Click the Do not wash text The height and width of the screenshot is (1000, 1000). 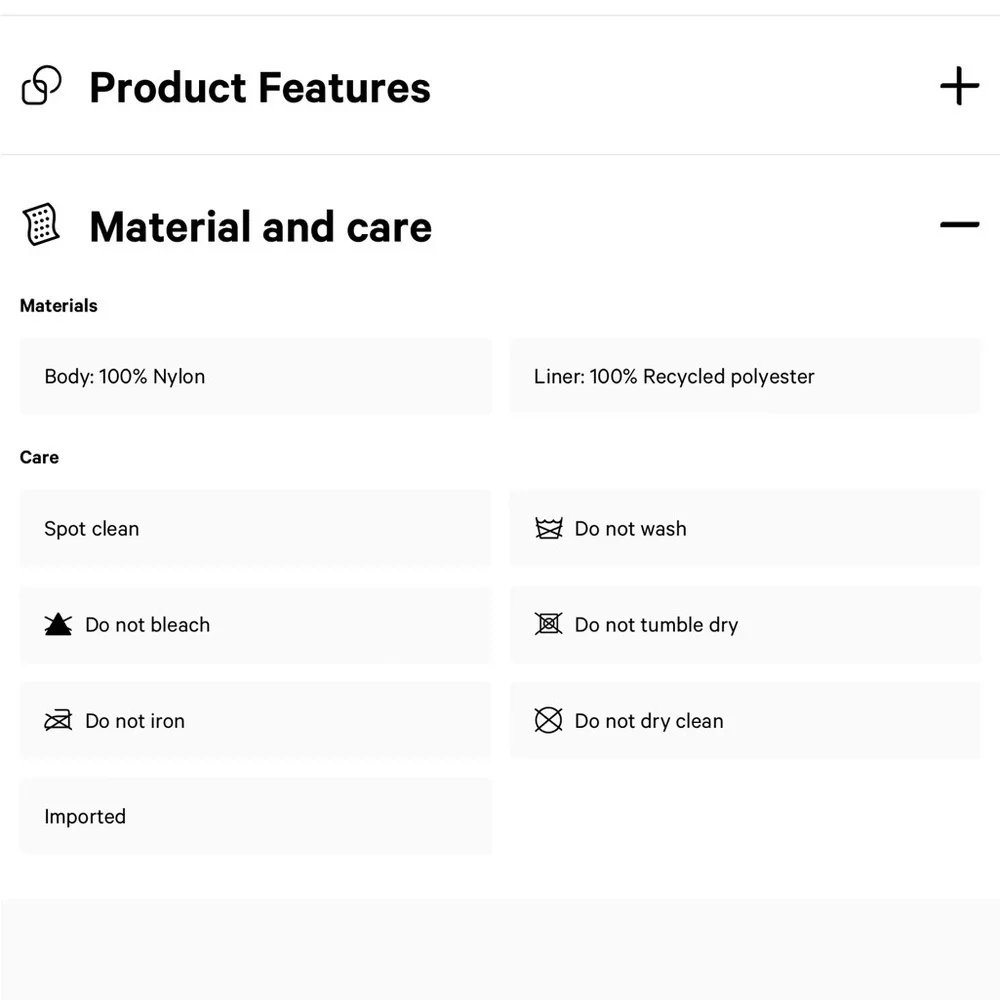coord(631,529)
